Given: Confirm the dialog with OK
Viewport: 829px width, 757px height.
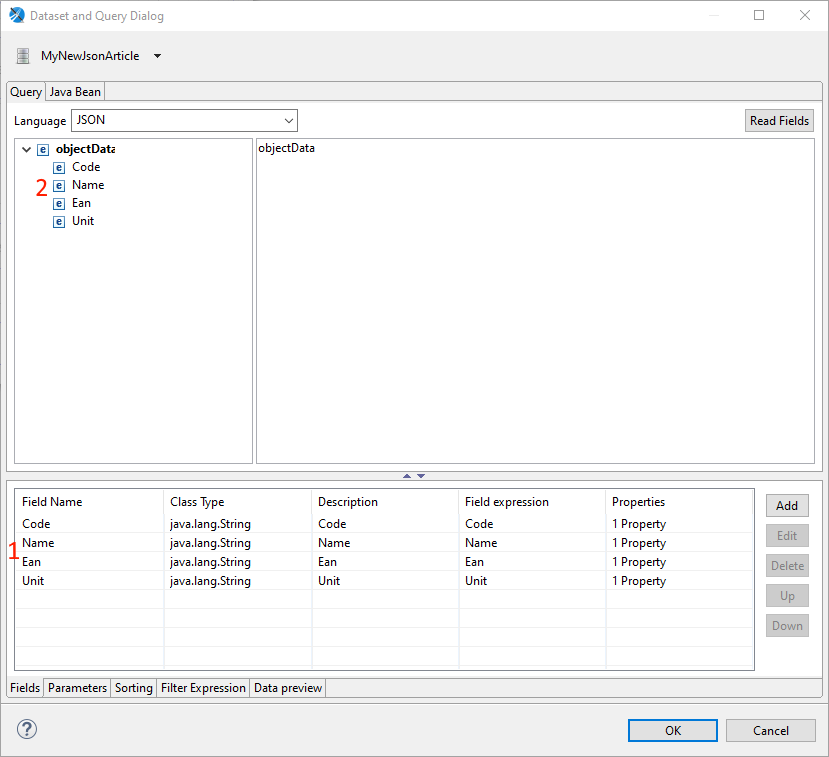Looking at the screenshot, I should click(672, 730).
